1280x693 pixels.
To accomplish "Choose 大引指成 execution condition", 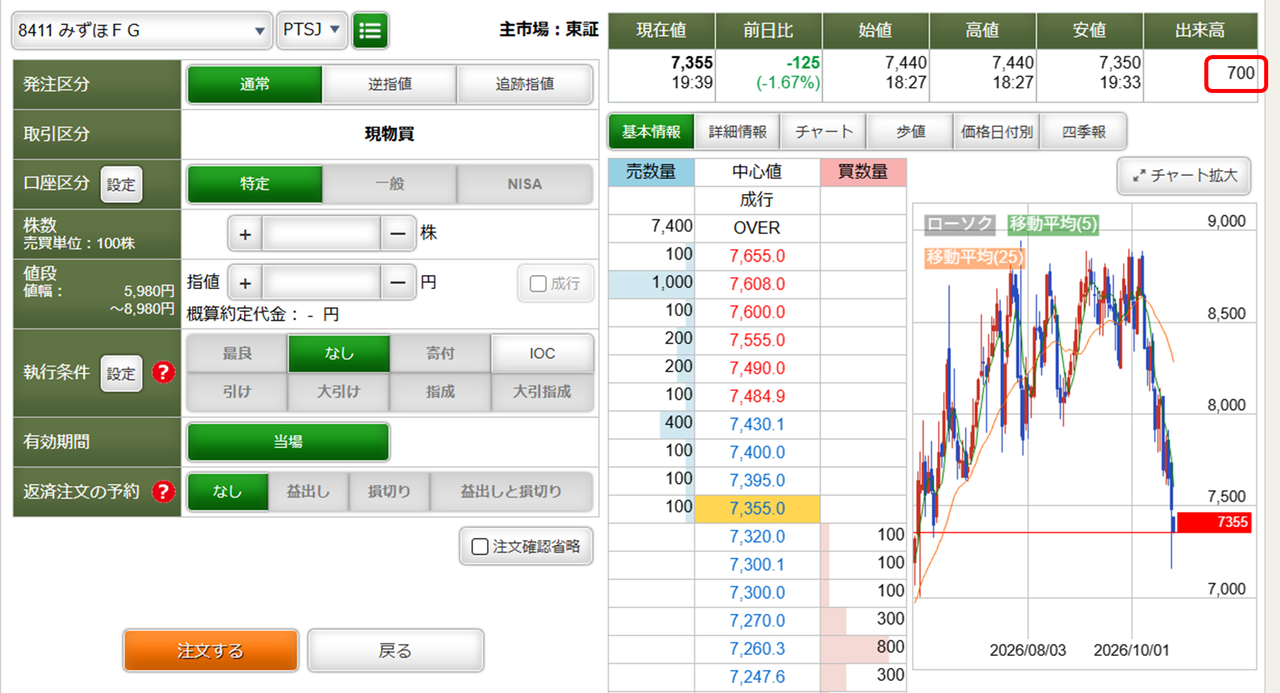I will point(542,391).
